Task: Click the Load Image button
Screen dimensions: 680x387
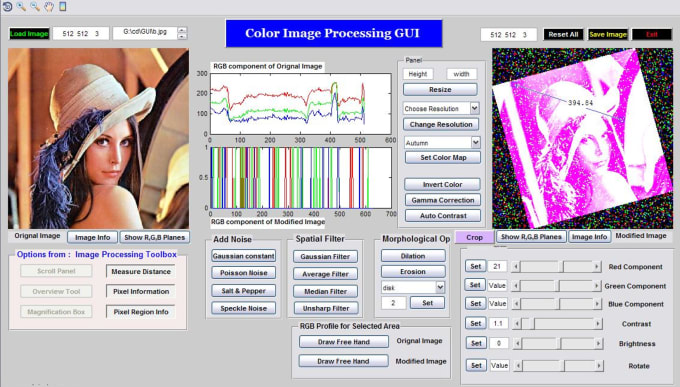Action: point(29,34)
